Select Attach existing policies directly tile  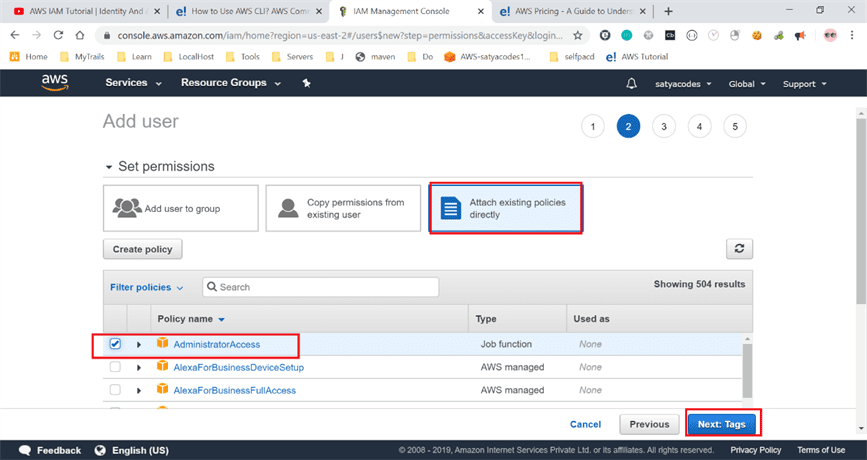pos(506,208)
